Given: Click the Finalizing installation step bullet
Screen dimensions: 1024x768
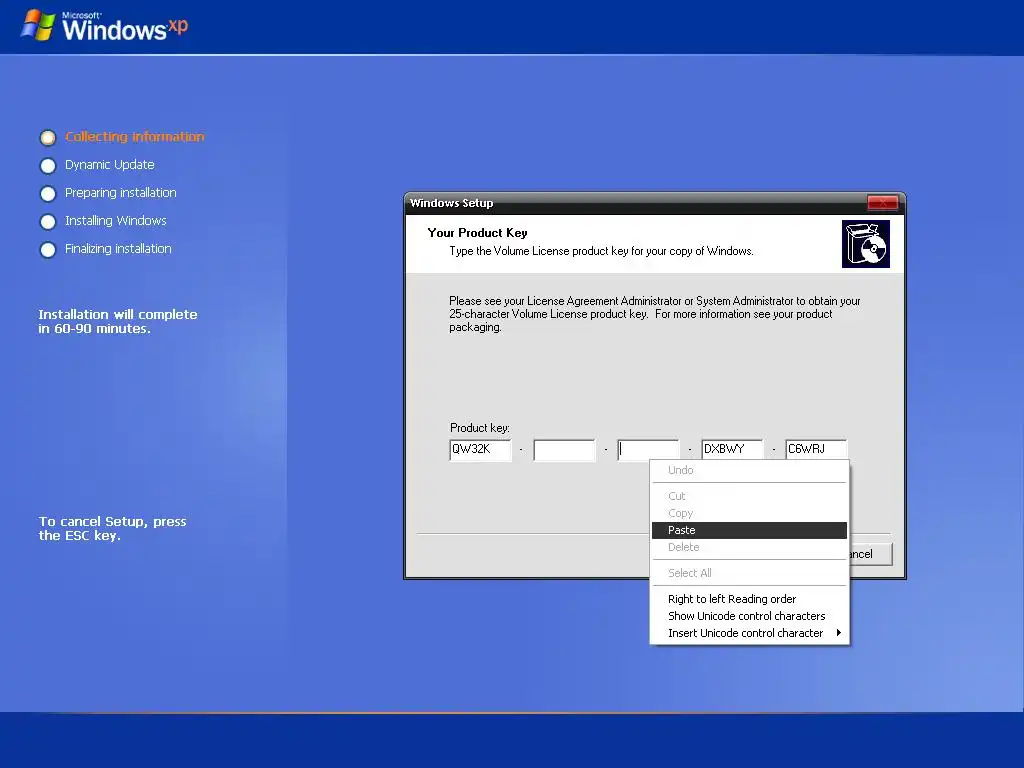Looking at the screenshot, I should tap(48, 250).
